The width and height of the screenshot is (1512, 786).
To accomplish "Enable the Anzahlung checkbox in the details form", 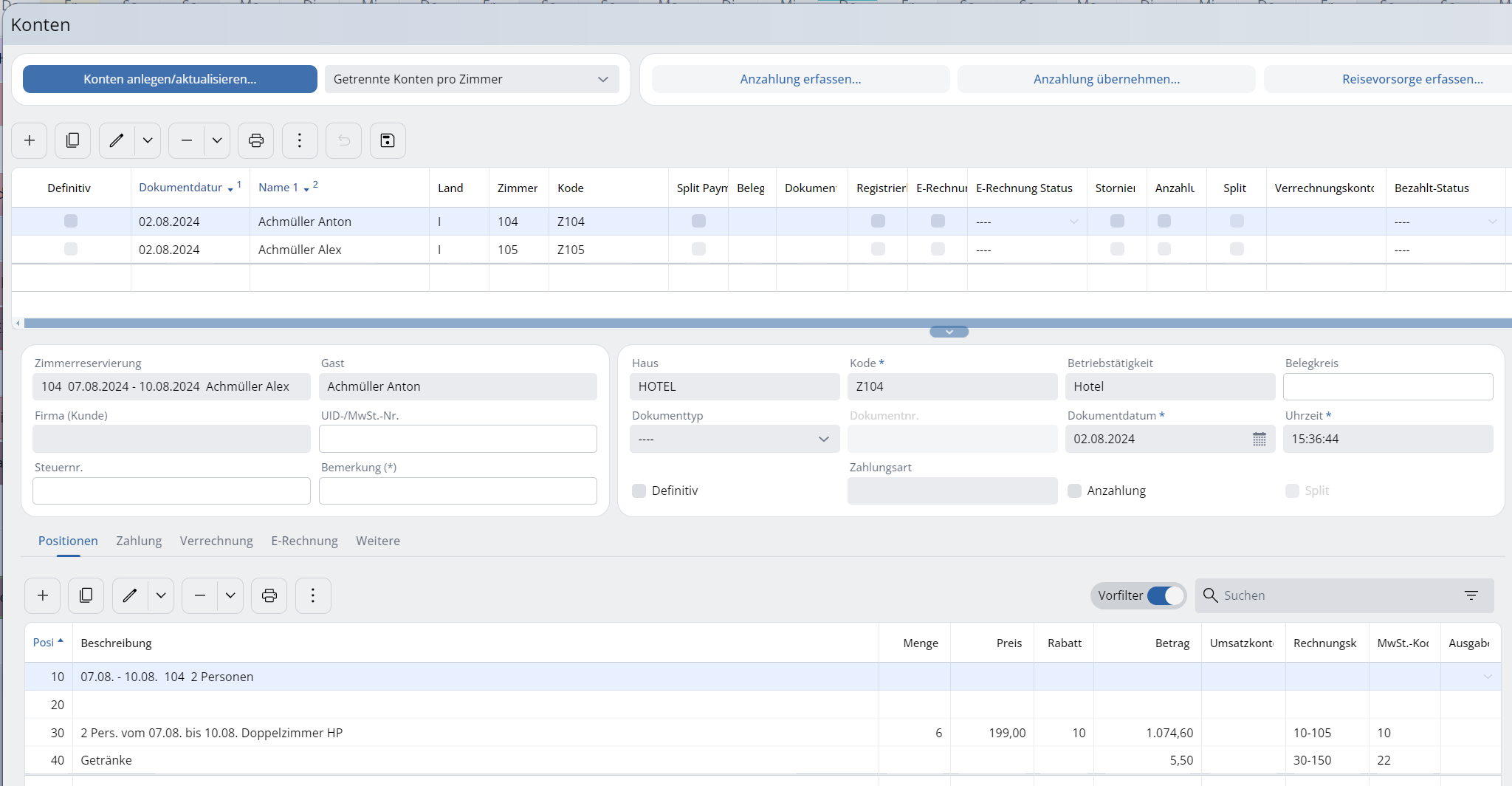I will 1075,491.
